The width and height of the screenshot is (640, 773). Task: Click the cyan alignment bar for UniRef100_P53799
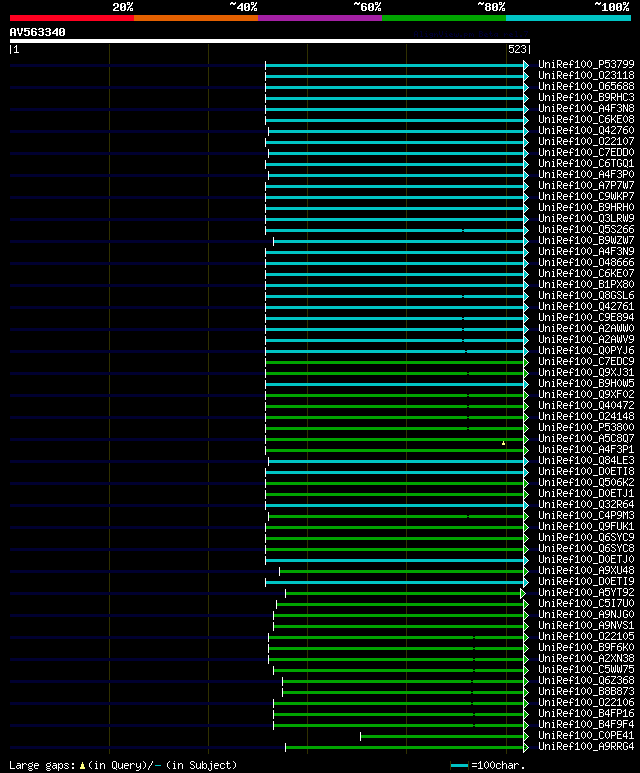394,65
